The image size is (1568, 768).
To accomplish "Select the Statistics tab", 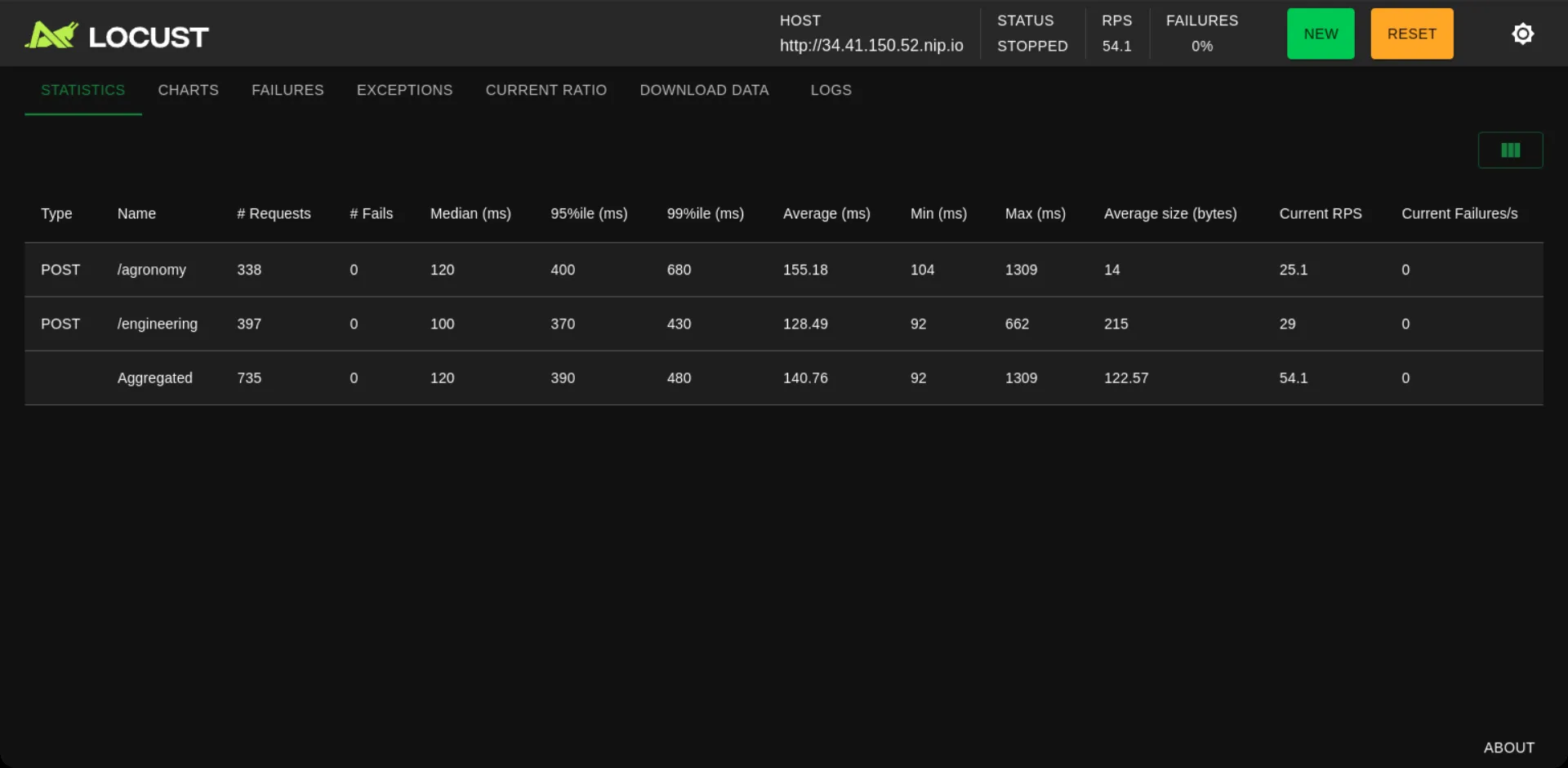I will point(82,90).
